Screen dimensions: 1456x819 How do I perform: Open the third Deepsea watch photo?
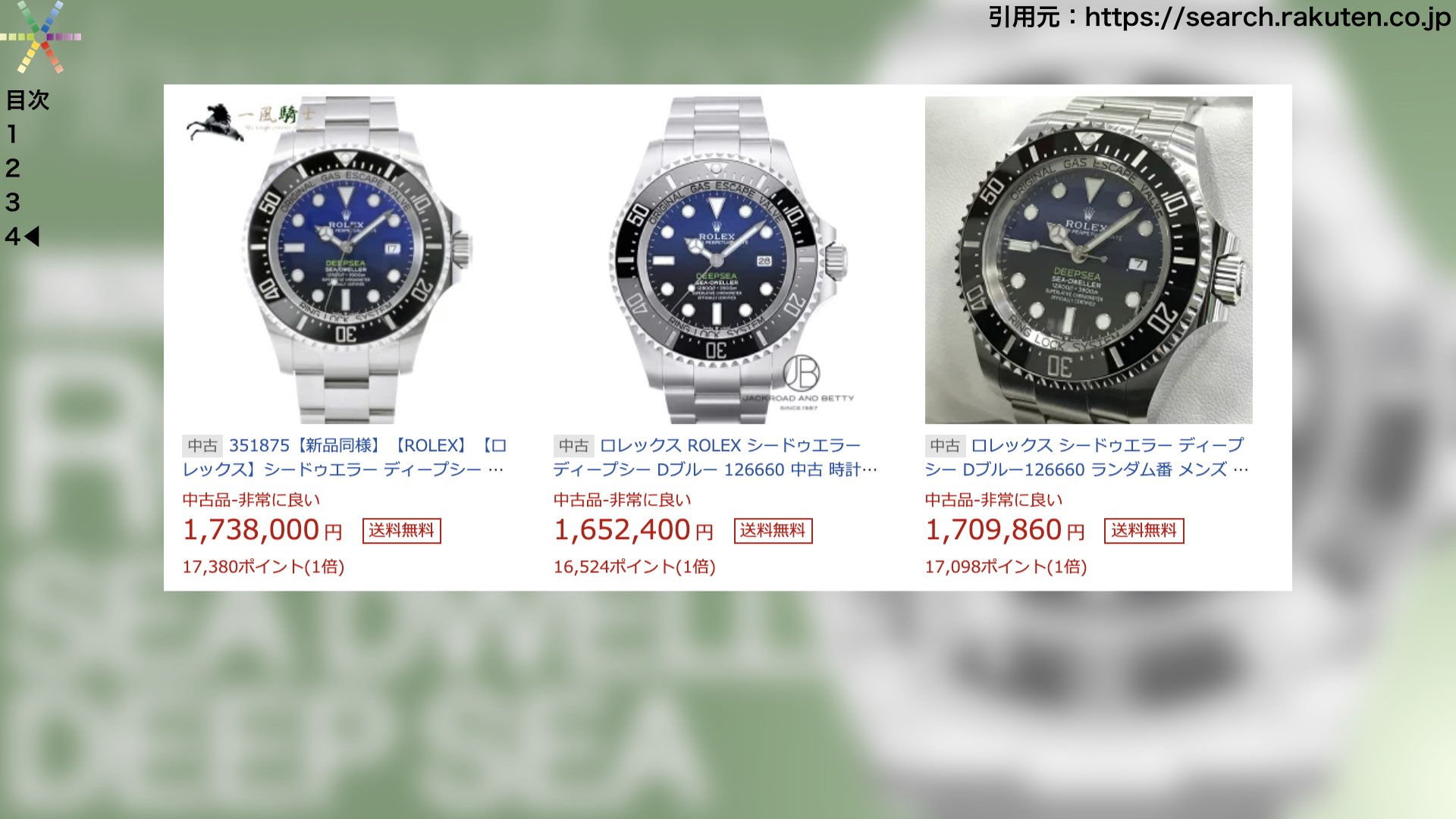1089,260
